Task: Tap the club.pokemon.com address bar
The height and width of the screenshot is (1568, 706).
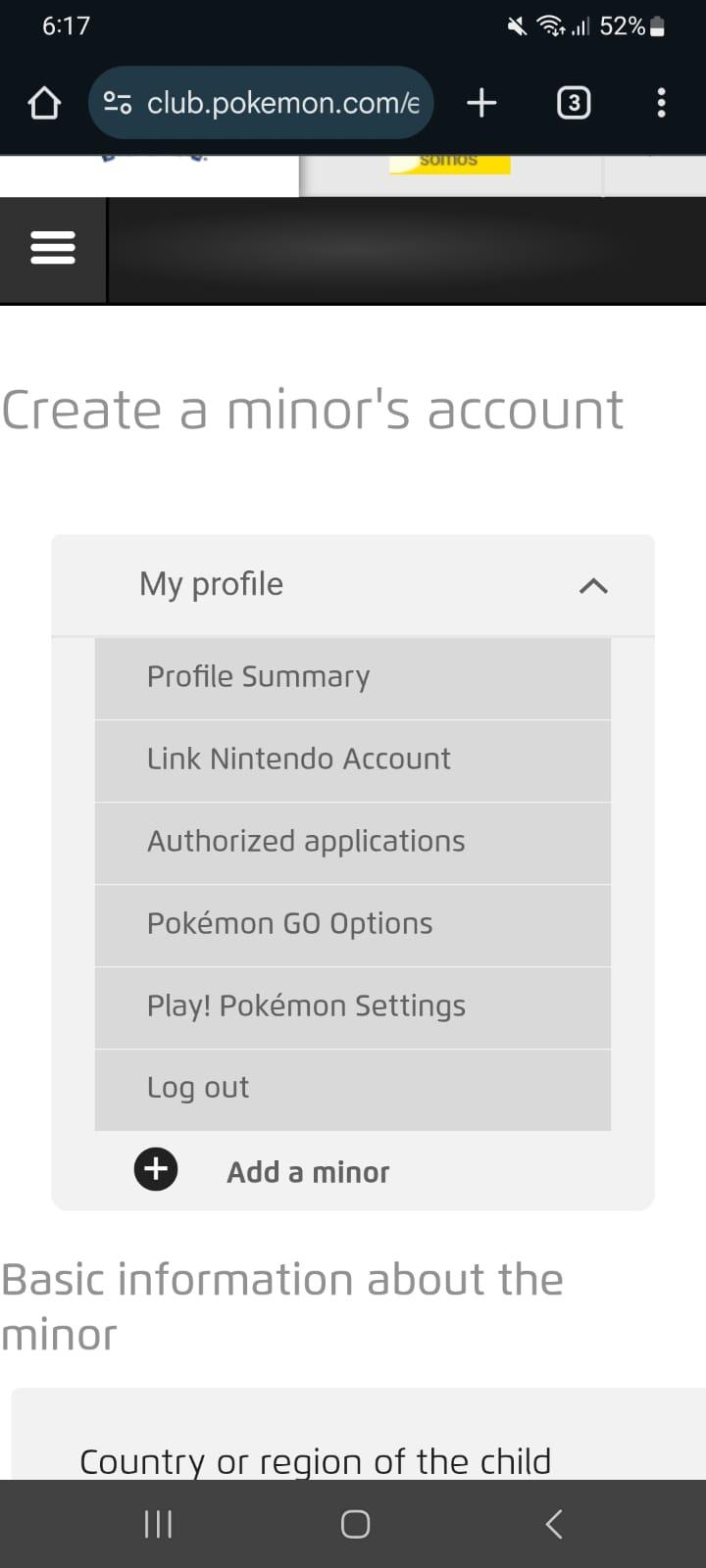Action: [282, 103]
